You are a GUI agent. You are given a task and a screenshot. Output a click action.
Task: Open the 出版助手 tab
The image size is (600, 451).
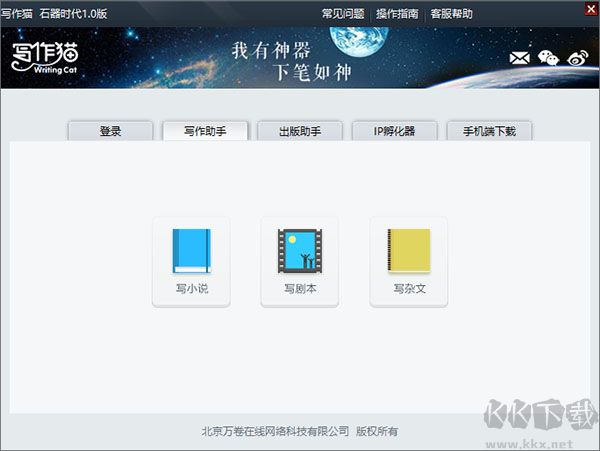point(300,131)
